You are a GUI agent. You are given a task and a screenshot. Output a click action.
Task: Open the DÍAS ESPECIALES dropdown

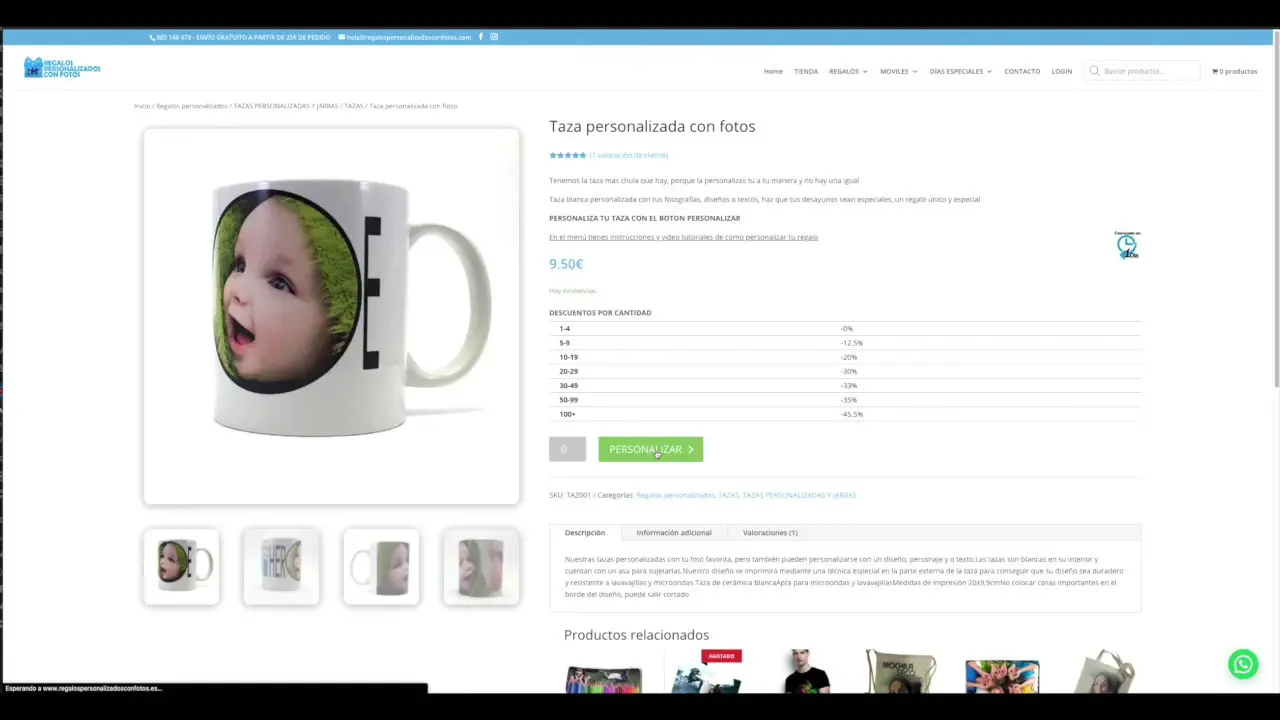[956, 71]
